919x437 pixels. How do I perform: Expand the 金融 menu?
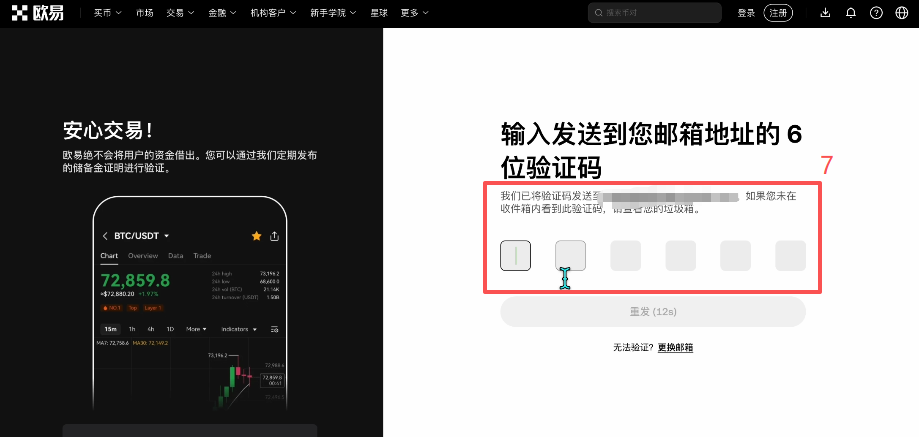[222, 13]
